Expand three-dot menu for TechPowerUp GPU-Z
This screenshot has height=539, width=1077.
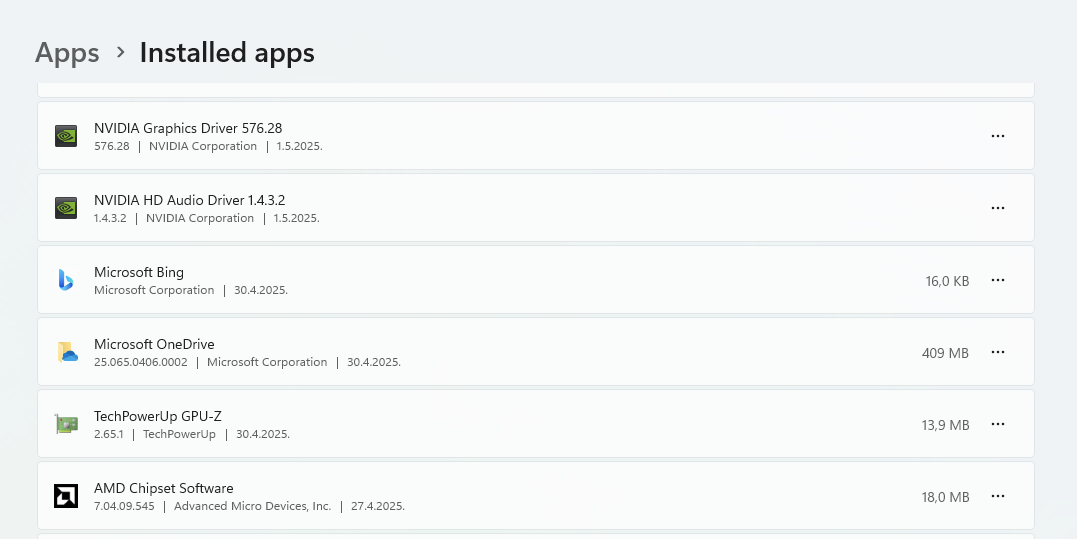pos(997,424)
